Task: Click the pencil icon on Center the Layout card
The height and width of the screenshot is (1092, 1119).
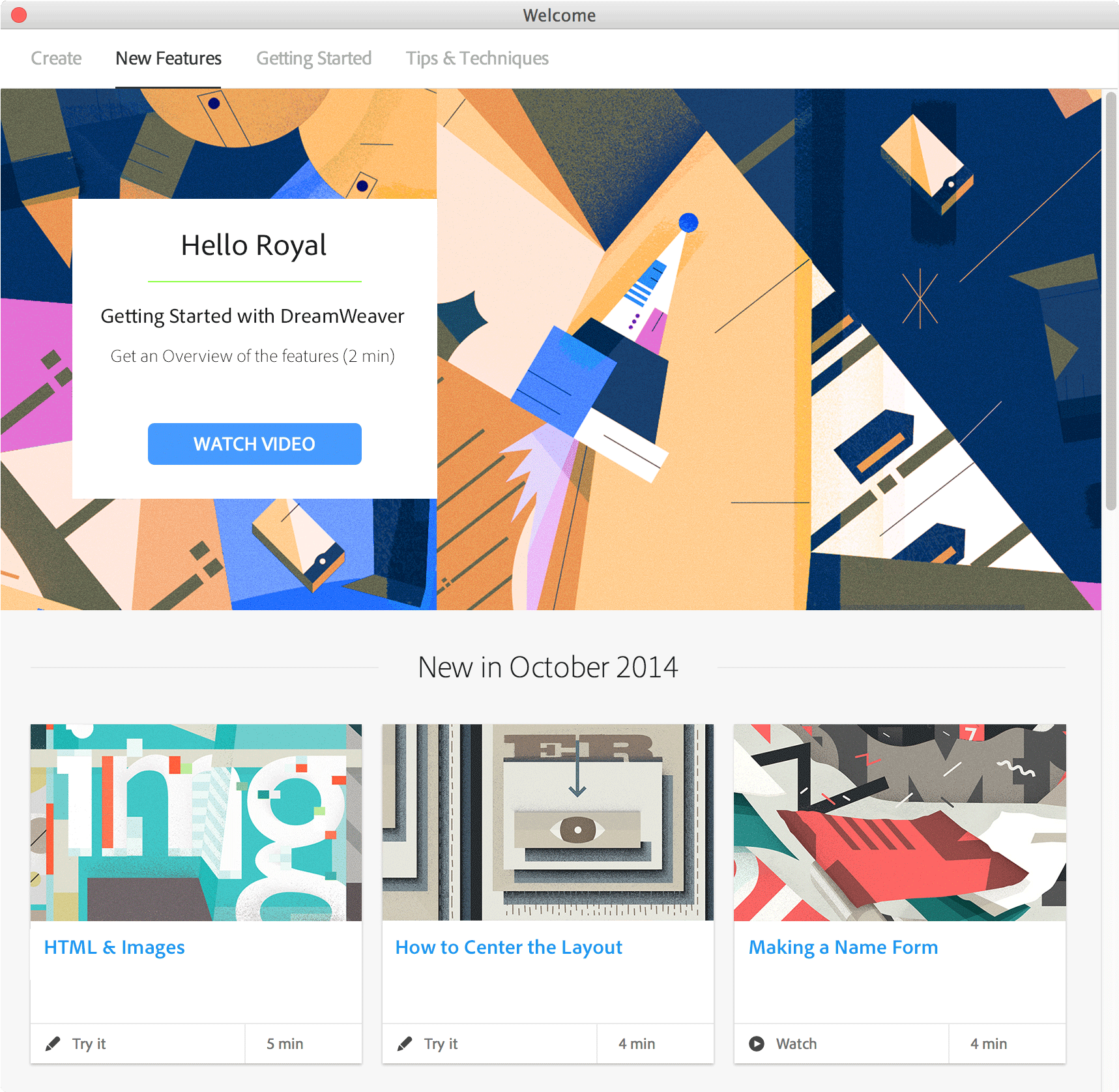Action: pyautogui.click(x=405, y=1044)
